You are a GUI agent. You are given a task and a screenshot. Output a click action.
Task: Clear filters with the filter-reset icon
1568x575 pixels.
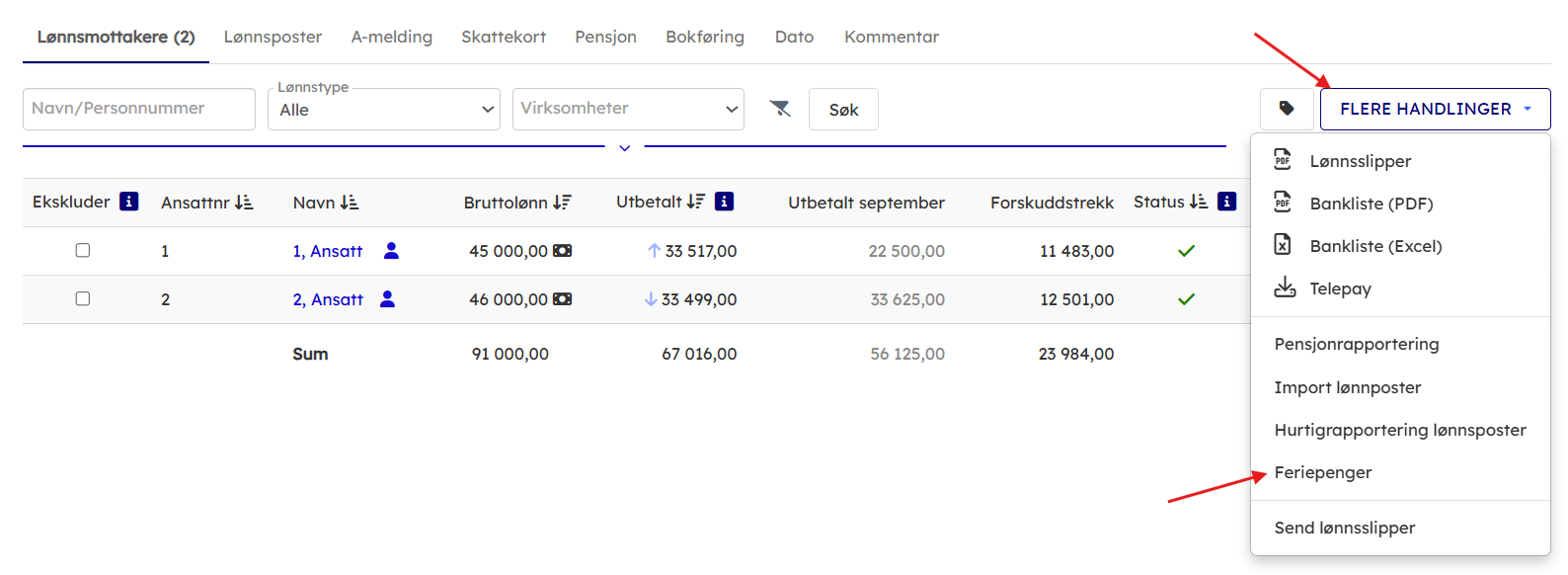pyautogui.click(x=780, y=109)
